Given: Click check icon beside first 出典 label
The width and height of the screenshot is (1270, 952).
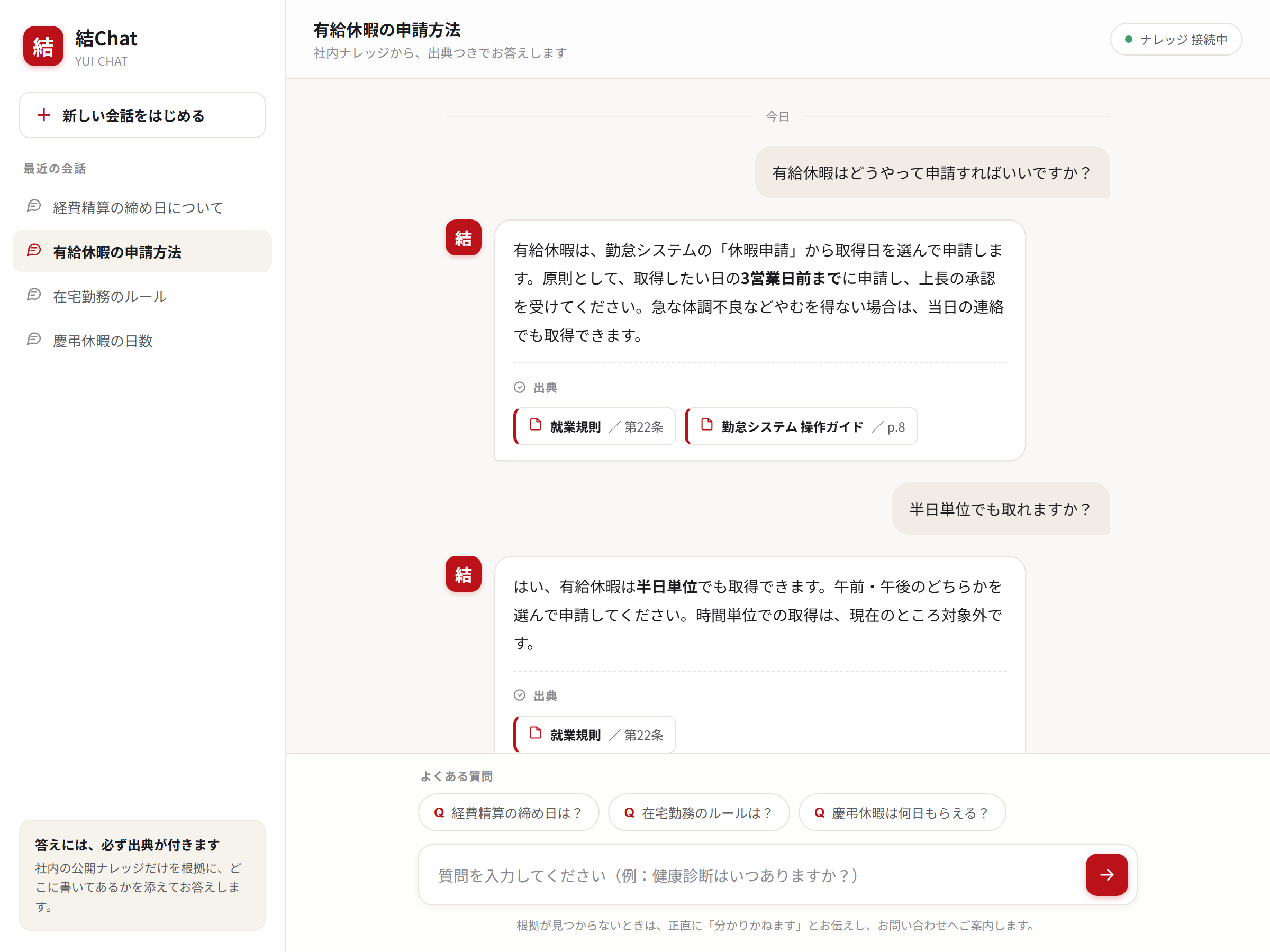Looking at the screenshot, I should (x=520, y=387).
